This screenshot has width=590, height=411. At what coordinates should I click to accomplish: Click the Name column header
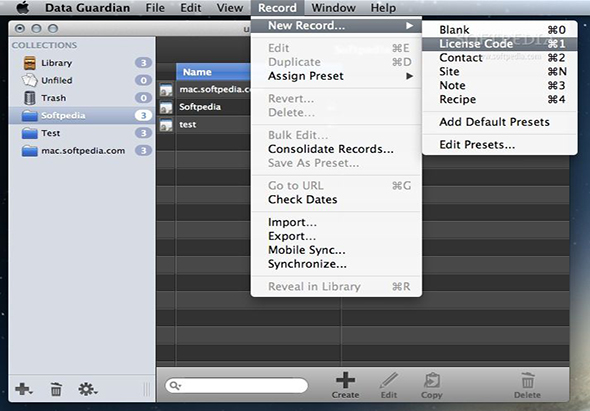(x=213, y=72)
